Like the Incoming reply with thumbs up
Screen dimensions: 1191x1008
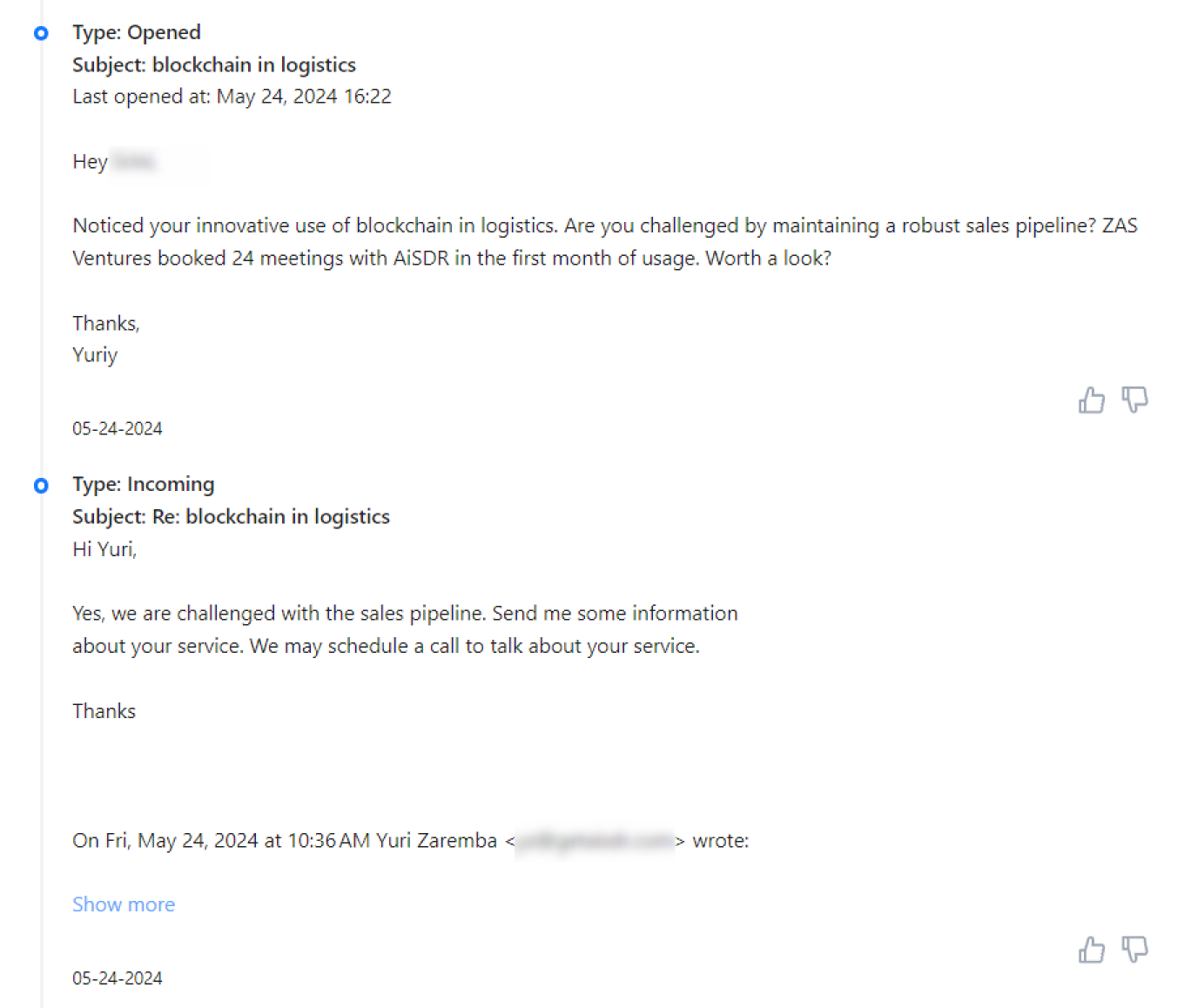click(1091, 950)
